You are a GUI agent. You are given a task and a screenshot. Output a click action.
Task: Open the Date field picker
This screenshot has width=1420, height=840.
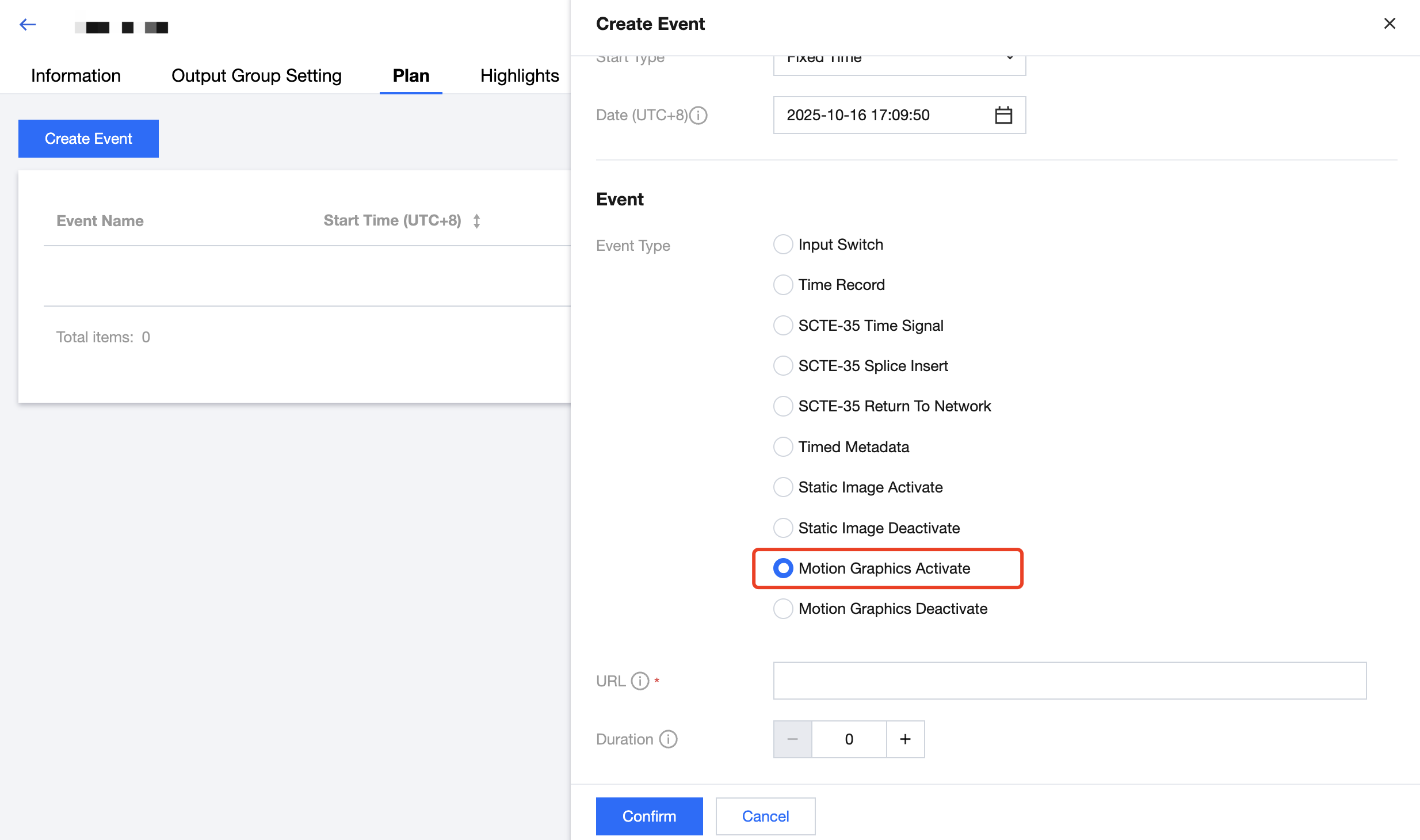click(x=880, y=115)
